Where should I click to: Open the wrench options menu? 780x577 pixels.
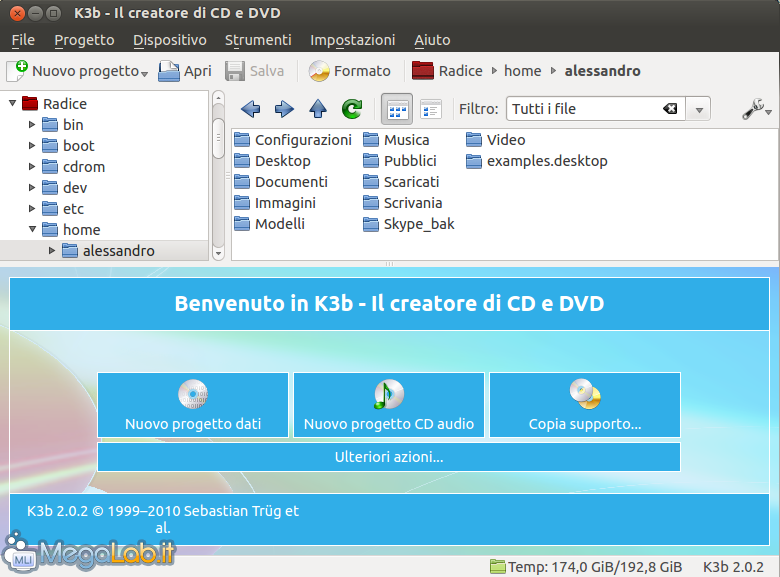click(756, 109)
